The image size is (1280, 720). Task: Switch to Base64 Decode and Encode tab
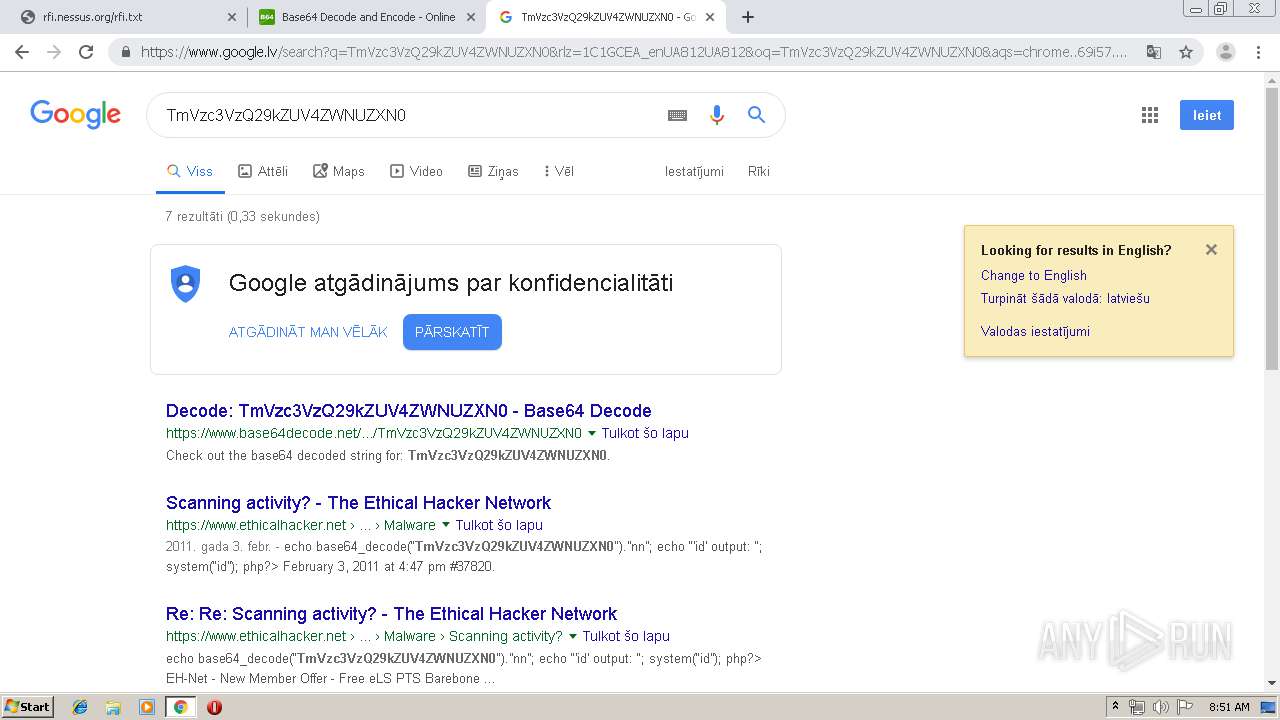[x=365, y=17]
